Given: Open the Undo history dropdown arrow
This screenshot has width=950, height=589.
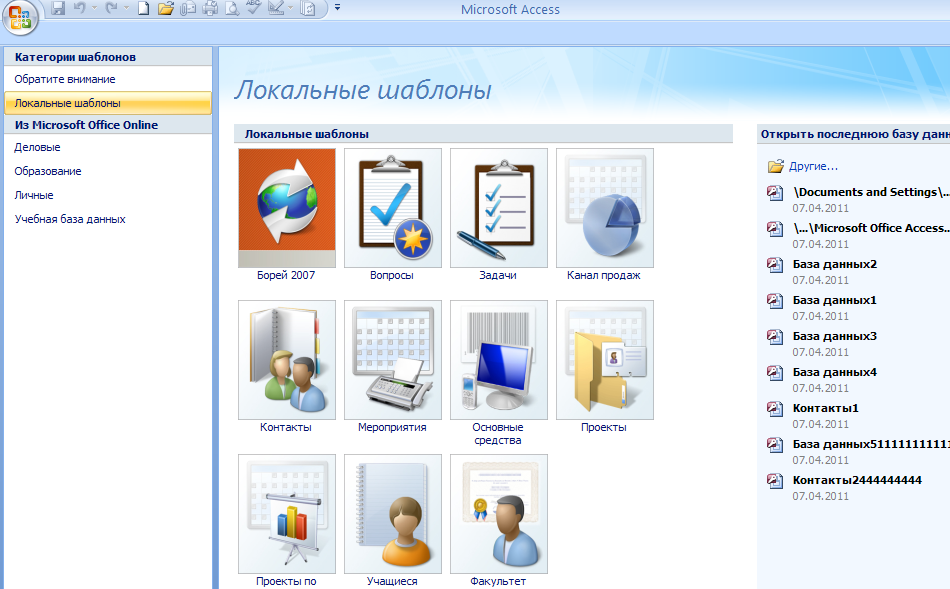Looking at the screenshot, I should coord(94,8).
